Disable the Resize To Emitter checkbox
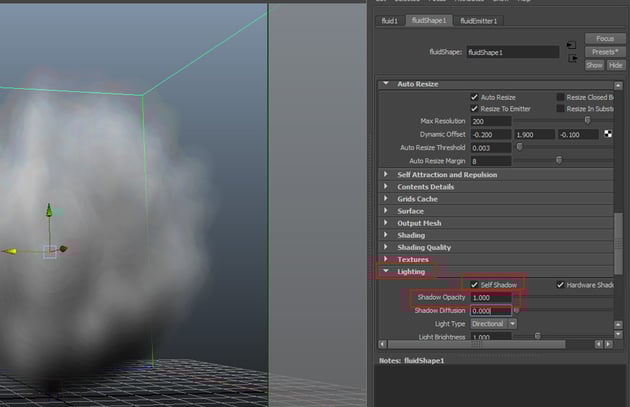Screen dimensions: 630x407 474,108
